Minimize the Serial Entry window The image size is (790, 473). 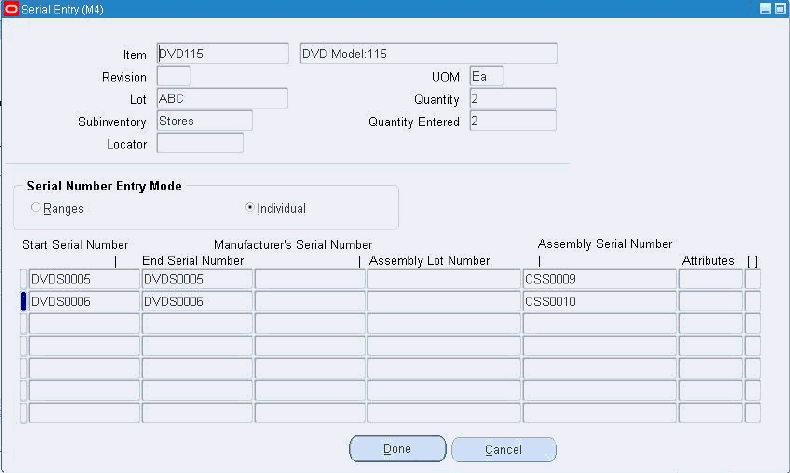[x=765, y=9]
